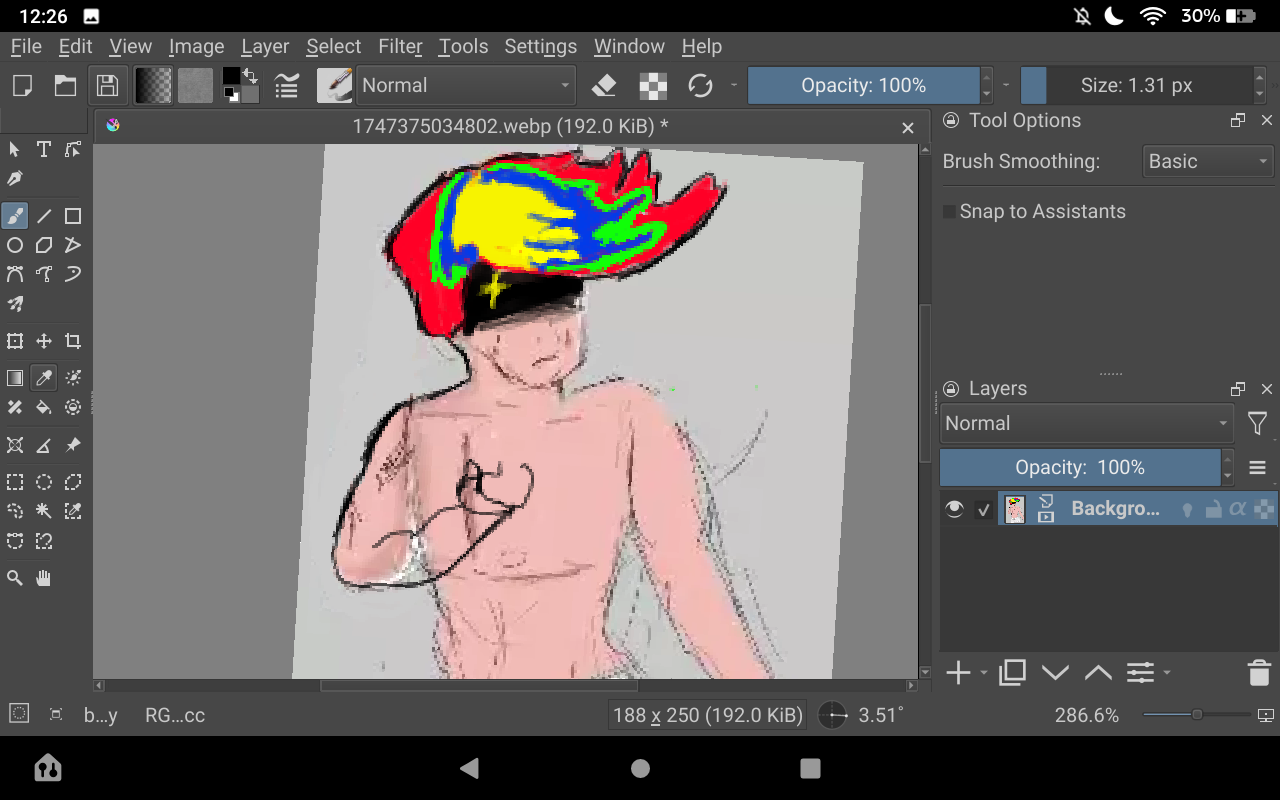Viewport: 1280px width, 800px height.
Task: Toggle the Tool Options docker lock
Action: coord(951,120)
